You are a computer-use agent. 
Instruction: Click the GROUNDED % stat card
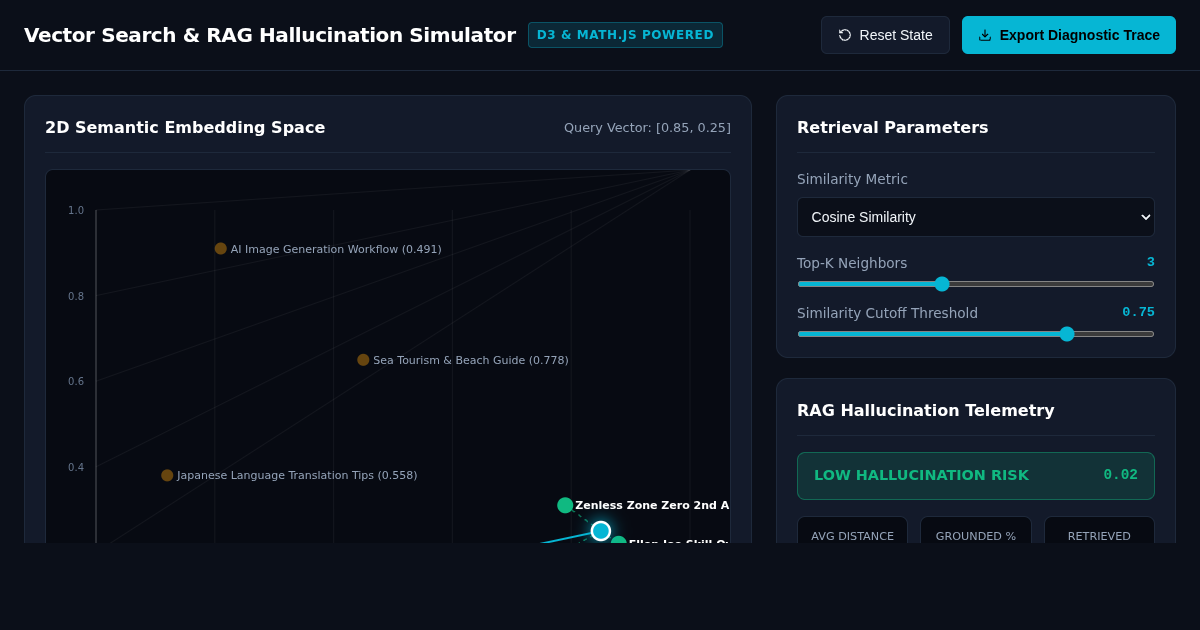click(976, 530)
